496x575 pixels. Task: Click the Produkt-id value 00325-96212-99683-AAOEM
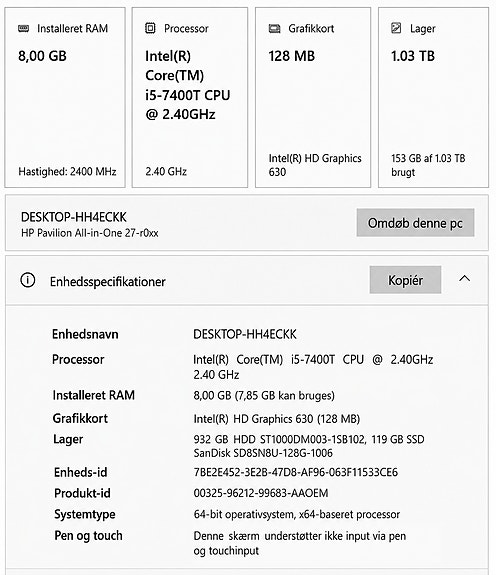[261, 493]
